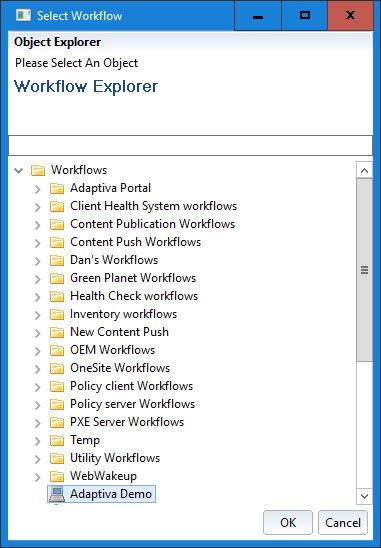Click the Content Push Workflows folder icon
This screenshot has height=548, width=381.
click(57, 242)
